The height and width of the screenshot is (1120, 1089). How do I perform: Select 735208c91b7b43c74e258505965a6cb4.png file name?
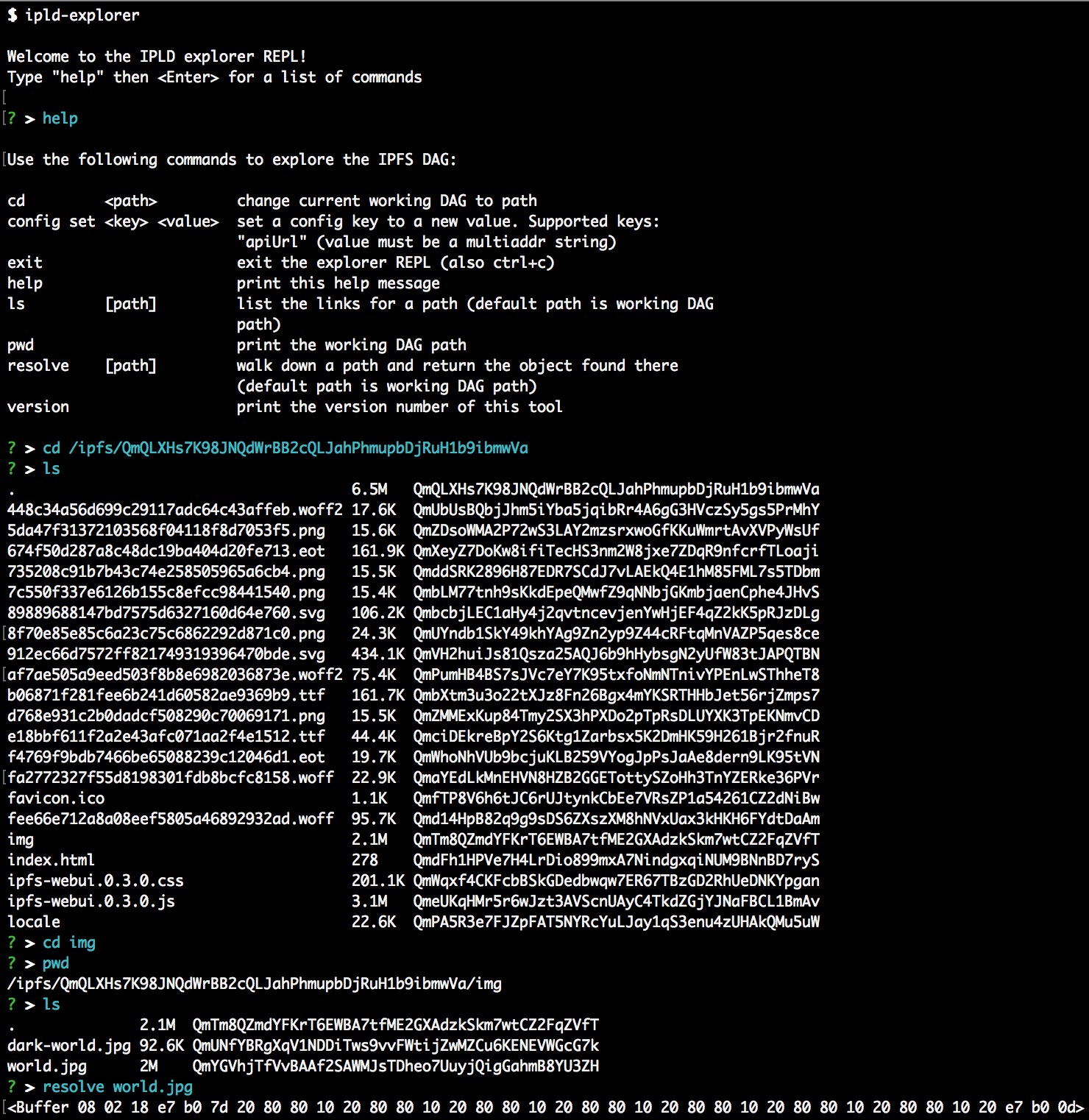click(166, 572)
